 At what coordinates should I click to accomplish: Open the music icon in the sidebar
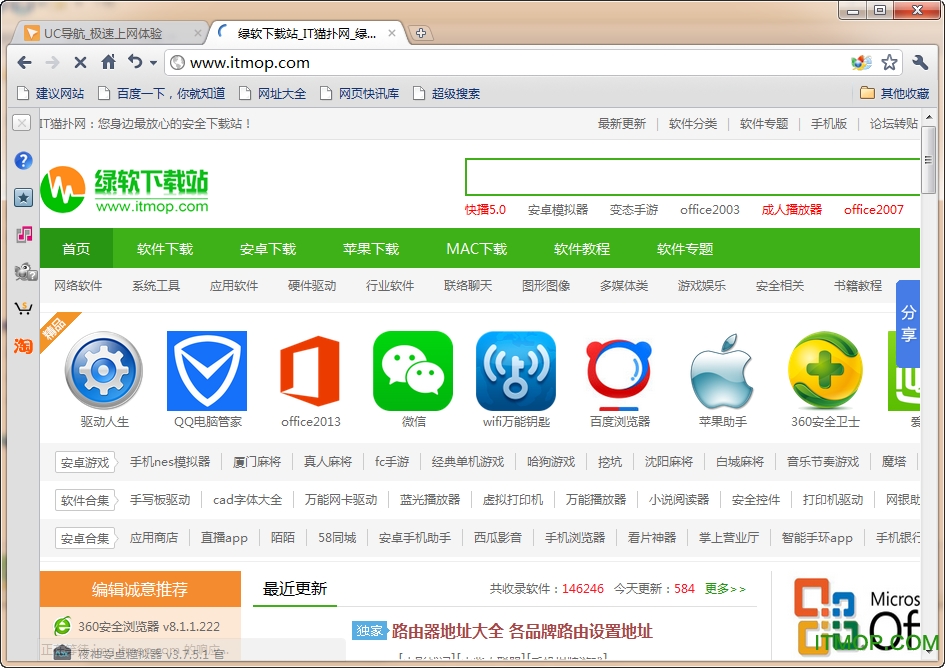[23, 234]
